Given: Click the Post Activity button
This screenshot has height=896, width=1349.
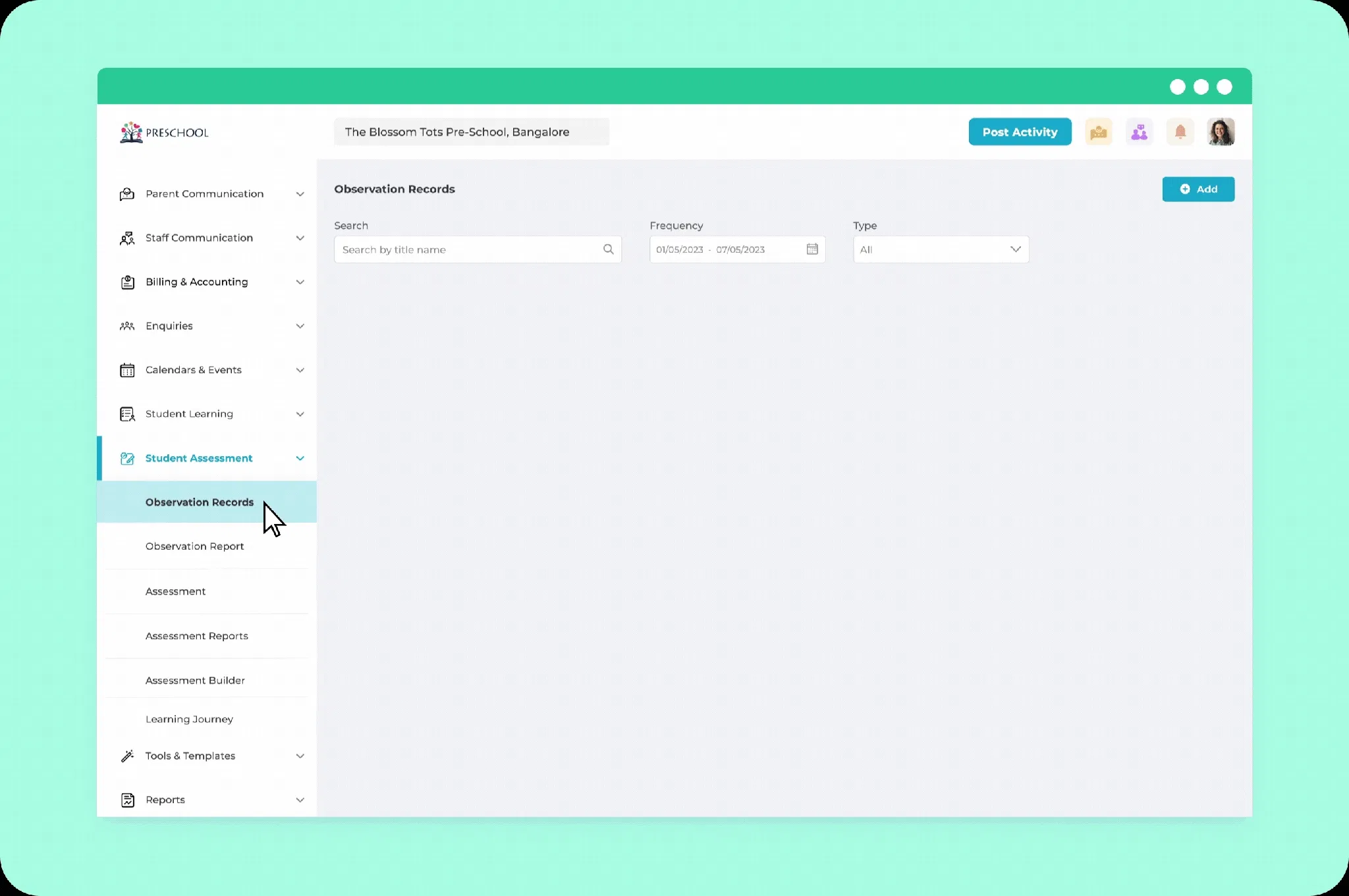Looking at the screenshot, I should point(1019,132).
